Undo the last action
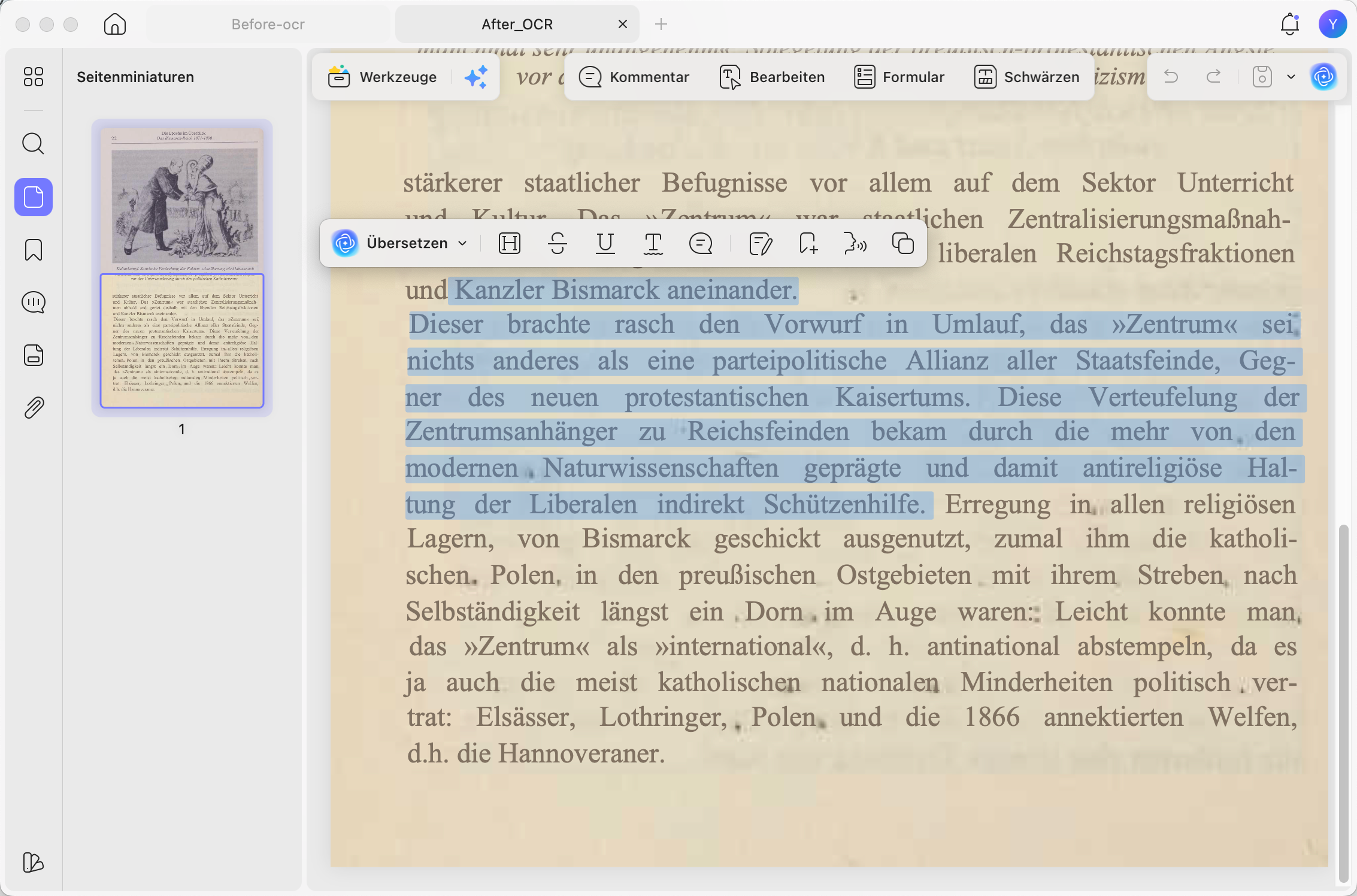 point(1171,77)
